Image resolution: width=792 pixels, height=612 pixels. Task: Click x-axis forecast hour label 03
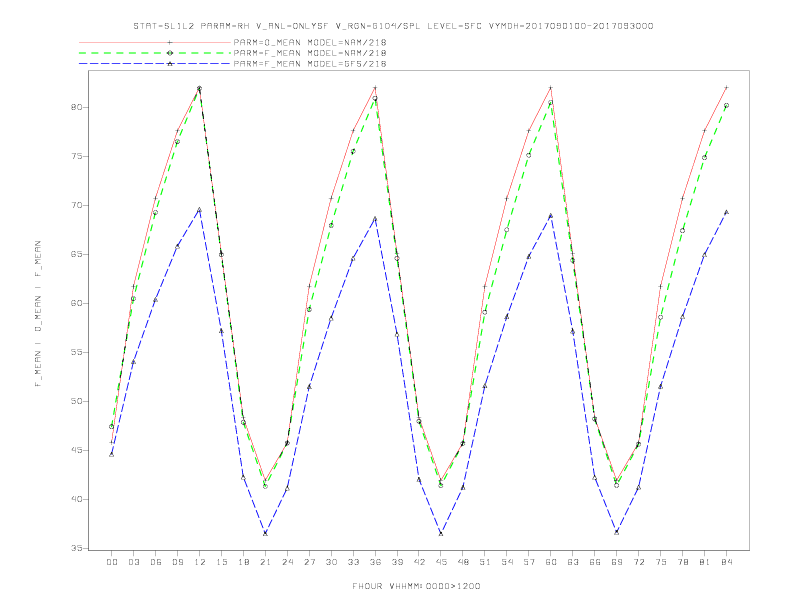click(x=133, y=563)
